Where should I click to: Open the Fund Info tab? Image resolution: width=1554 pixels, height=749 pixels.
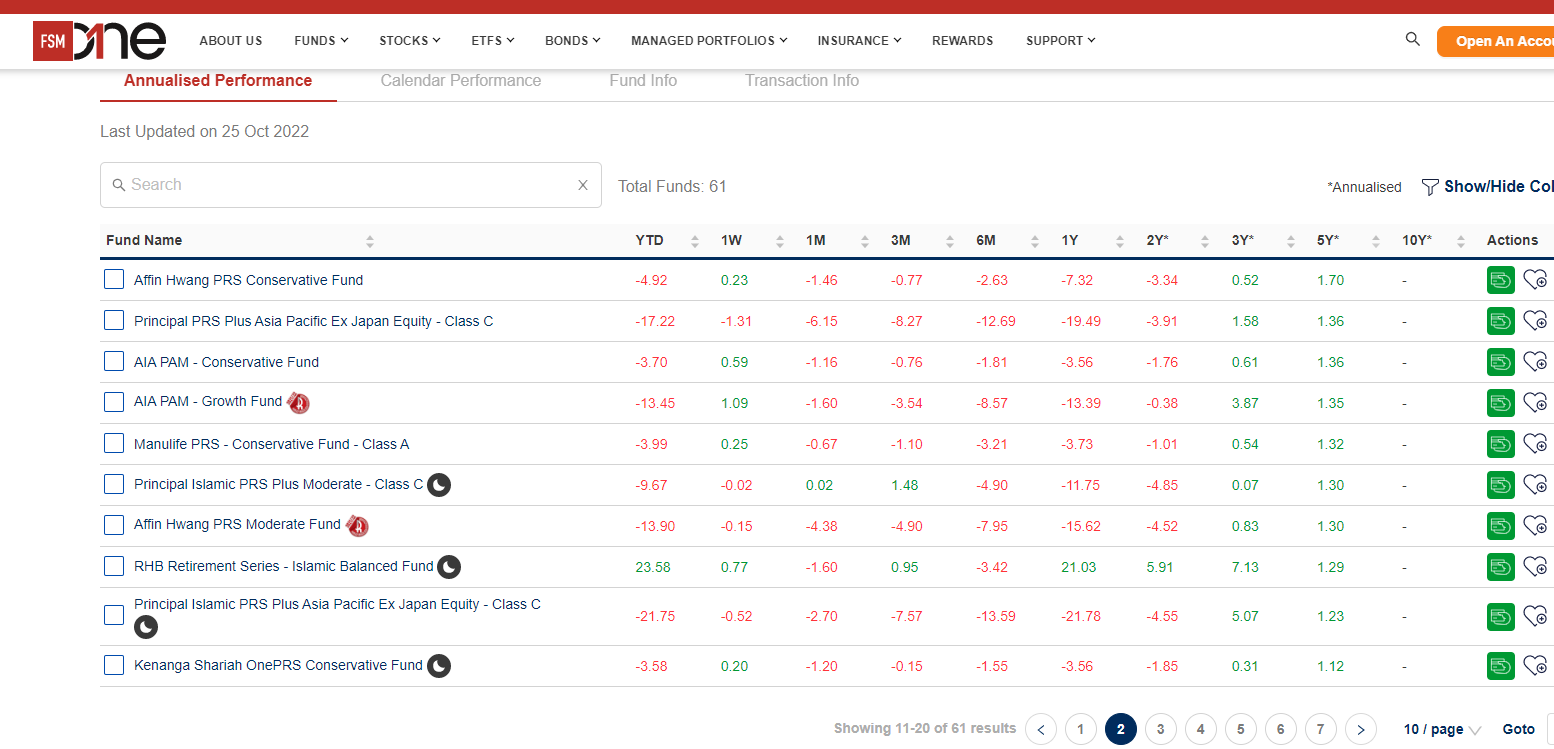click(x=643, y=81)
